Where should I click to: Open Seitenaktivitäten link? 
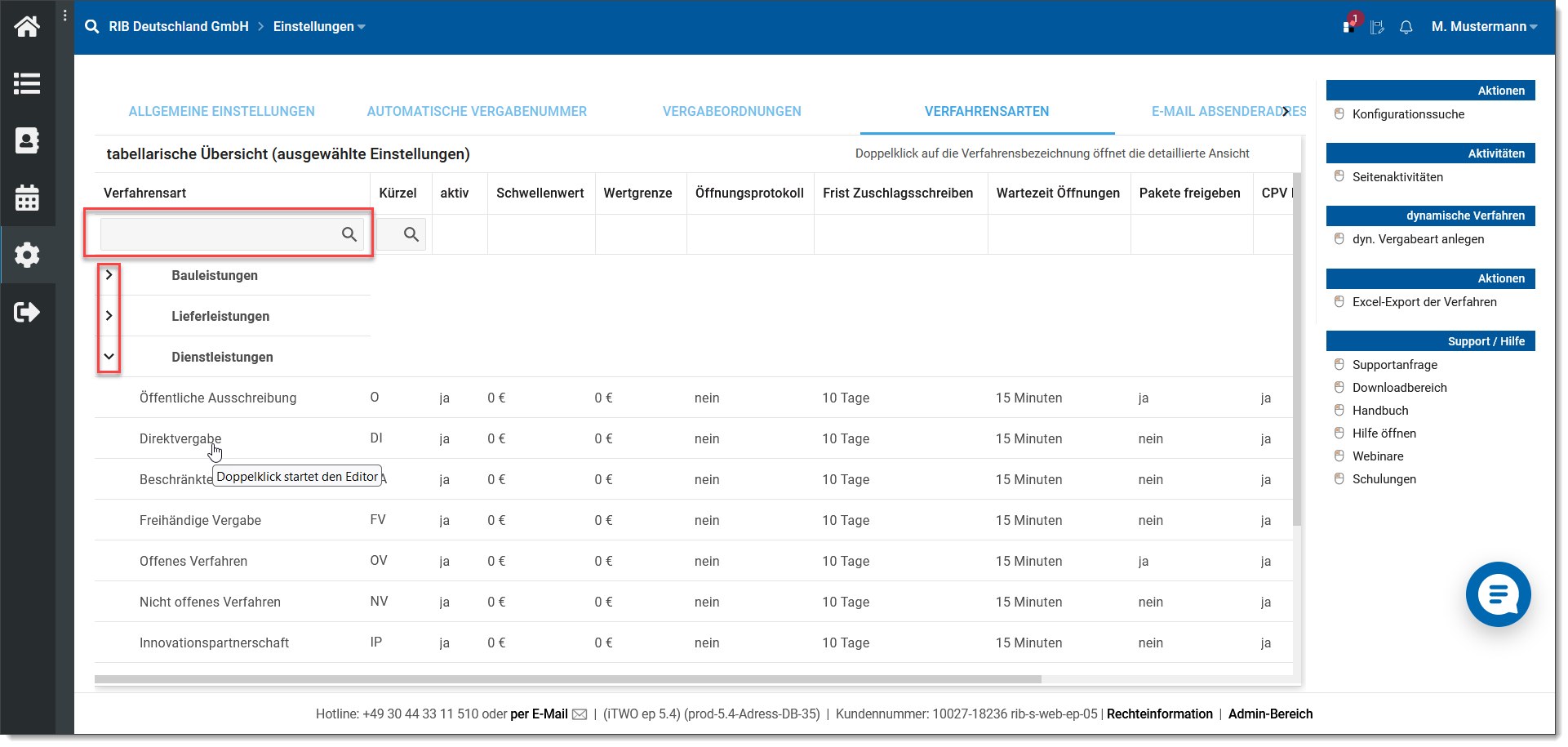coord(1397,177)
